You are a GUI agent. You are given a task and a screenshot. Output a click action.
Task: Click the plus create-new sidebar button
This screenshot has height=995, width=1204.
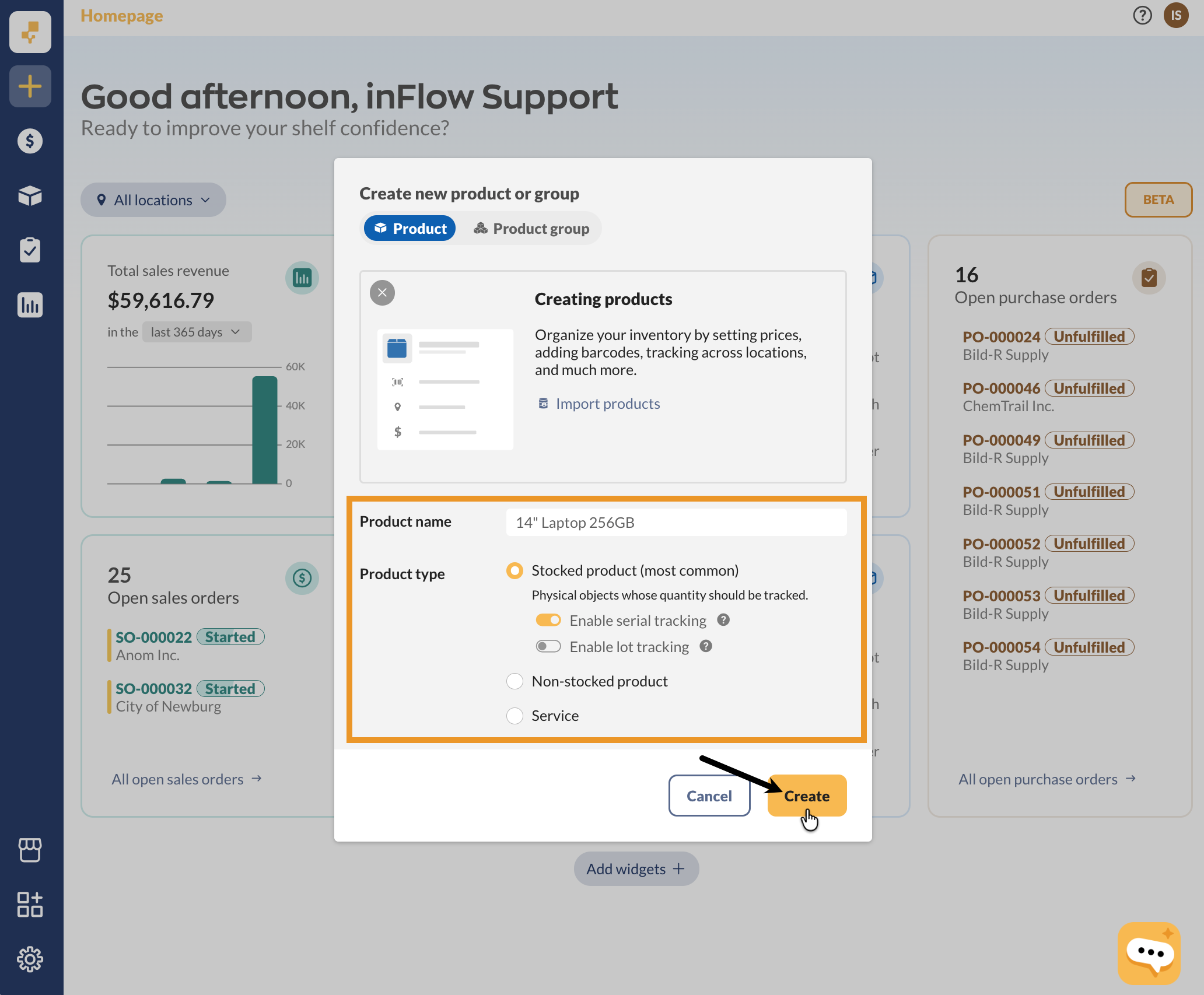[30, 86]
